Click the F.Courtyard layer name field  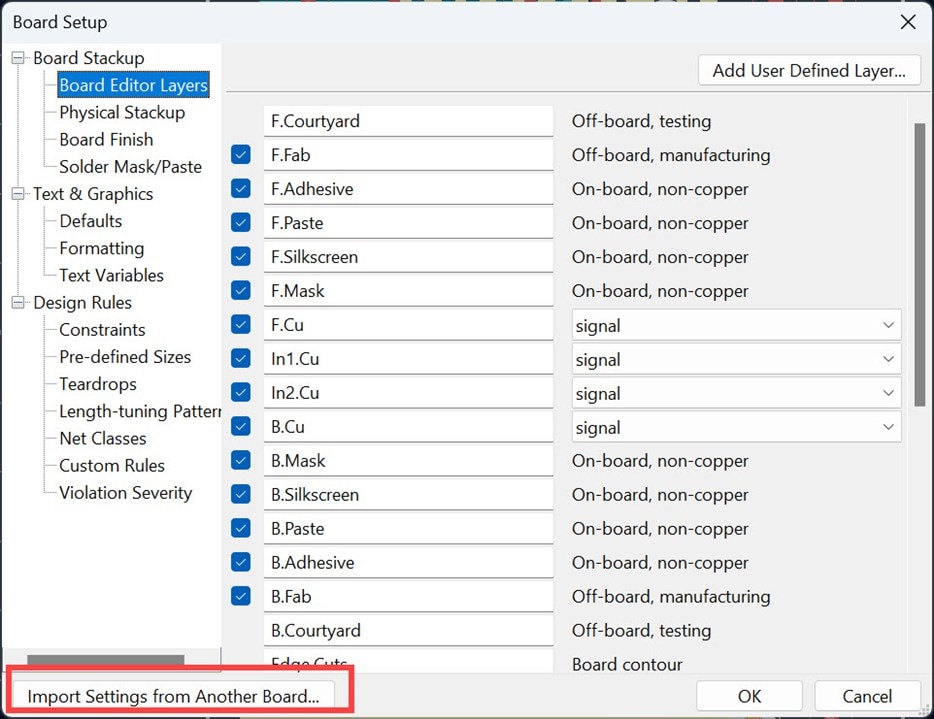tap(408, 121)
